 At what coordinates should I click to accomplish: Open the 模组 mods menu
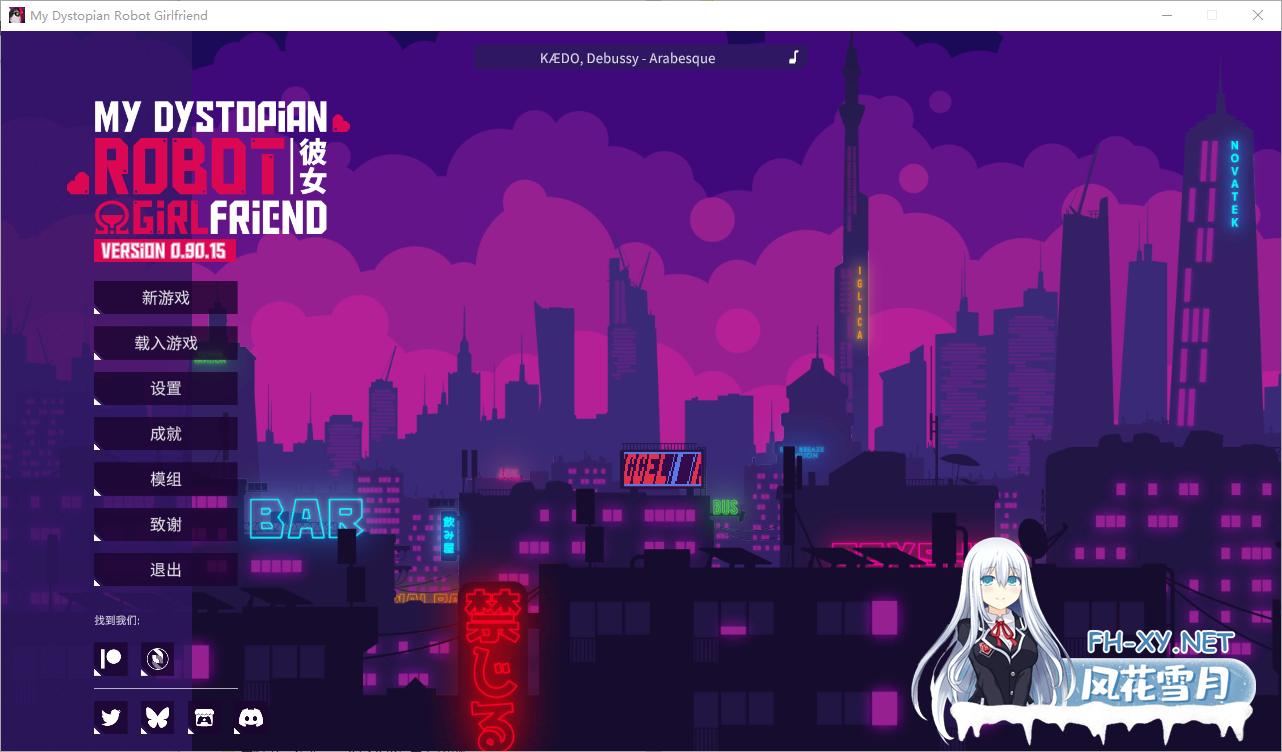(166, 480)
